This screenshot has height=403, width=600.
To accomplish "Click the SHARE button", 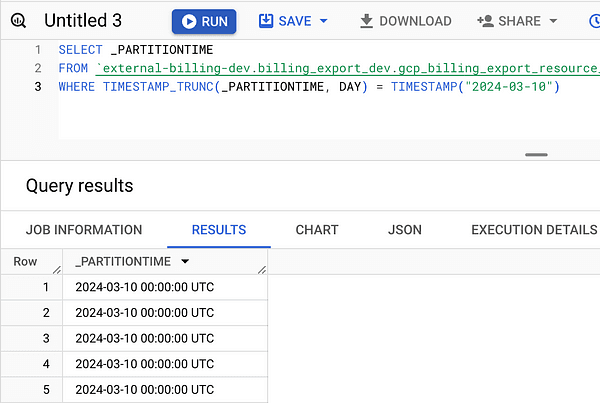I will 517,21.
